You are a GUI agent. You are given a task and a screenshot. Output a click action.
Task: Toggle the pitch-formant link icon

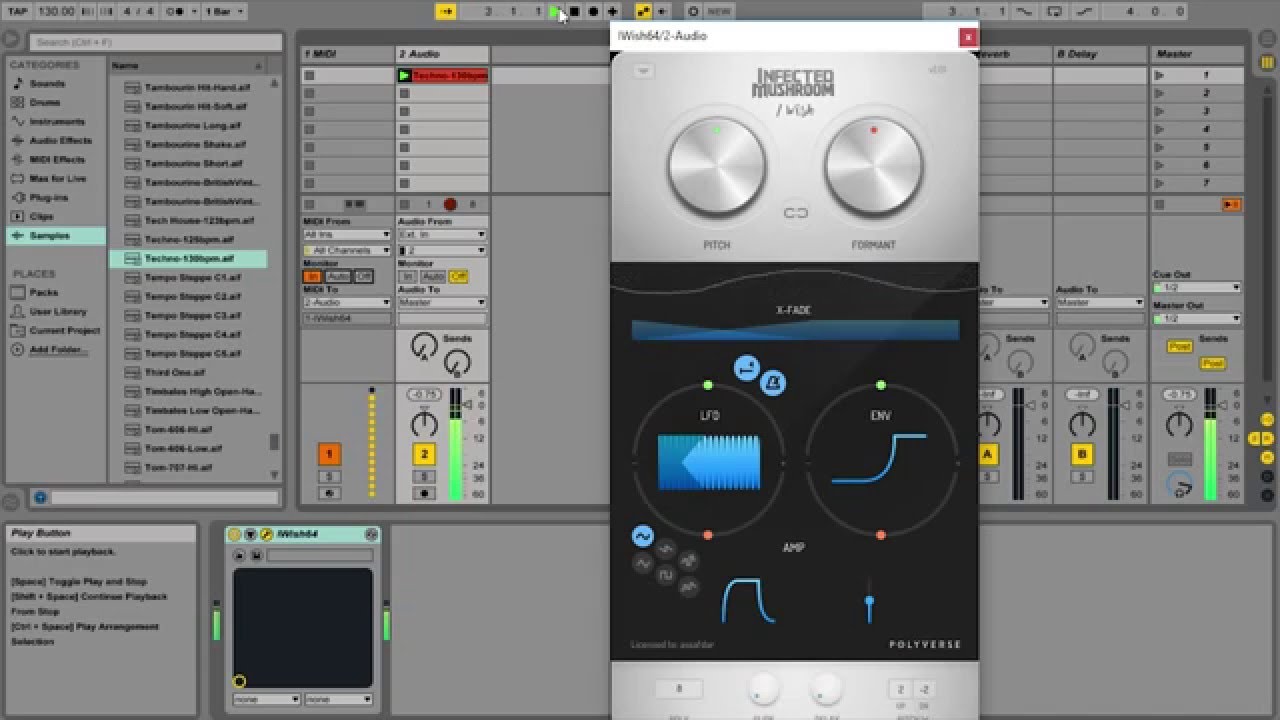pyautogui.click(x=795, y=213)
